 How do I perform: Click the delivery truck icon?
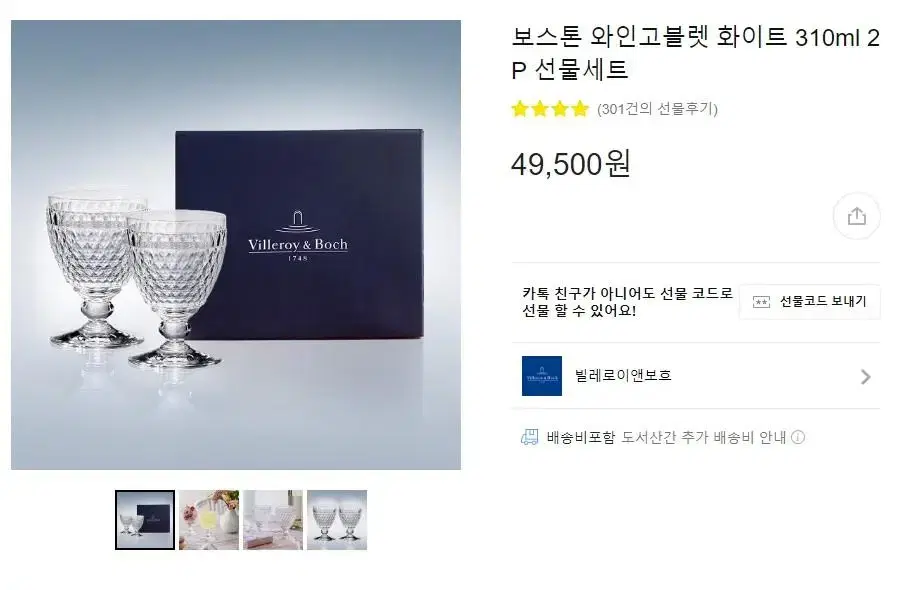tap(529, 437)
